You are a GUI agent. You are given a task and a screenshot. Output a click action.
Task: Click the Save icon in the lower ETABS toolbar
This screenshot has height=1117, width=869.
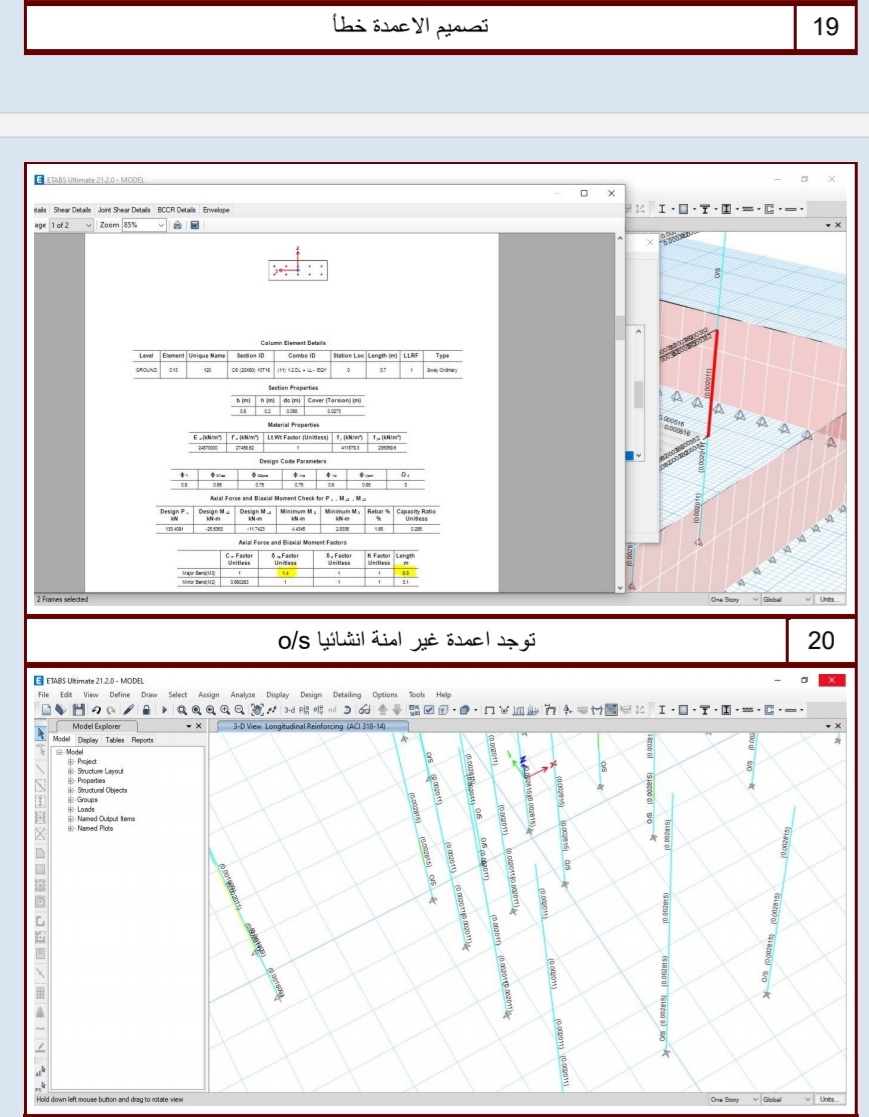[78, 710]
